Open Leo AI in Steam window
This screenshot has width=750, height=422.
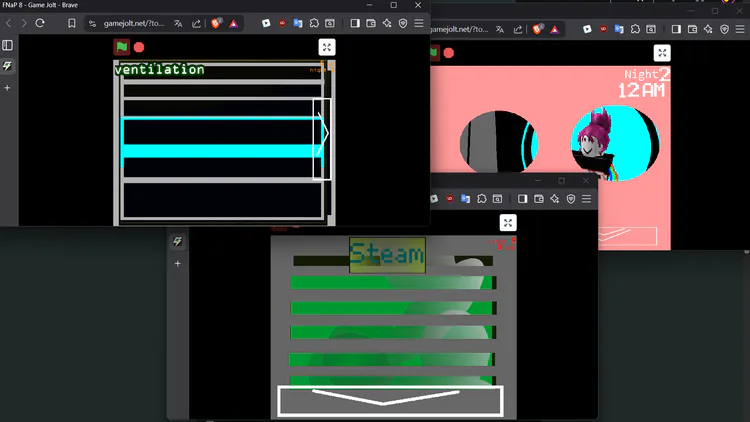[554, 199]
